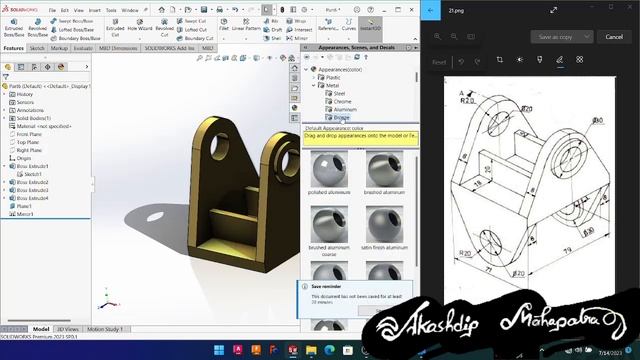This screenshot has width=640, height=360.
Task: Select the Chrome appearance folder
Action: click(x=338, y=101)
